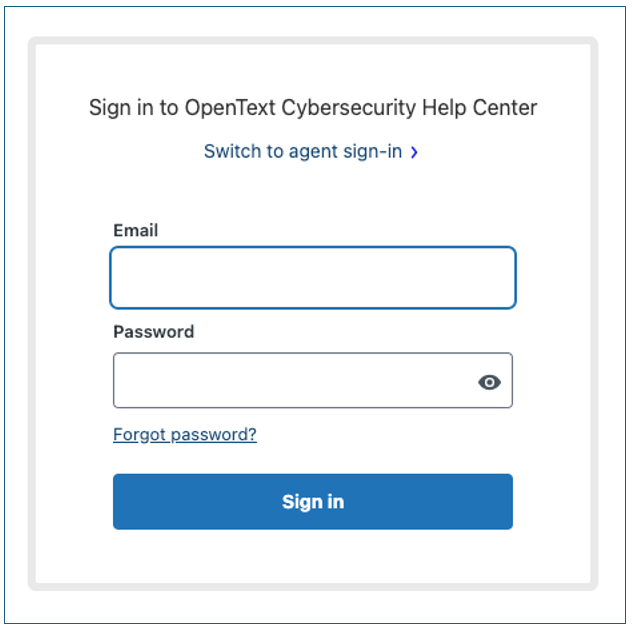The height and width of the screenshot is (628, 632).
Task: Open the Forgot password? link
Action: (x=185, y=435)
